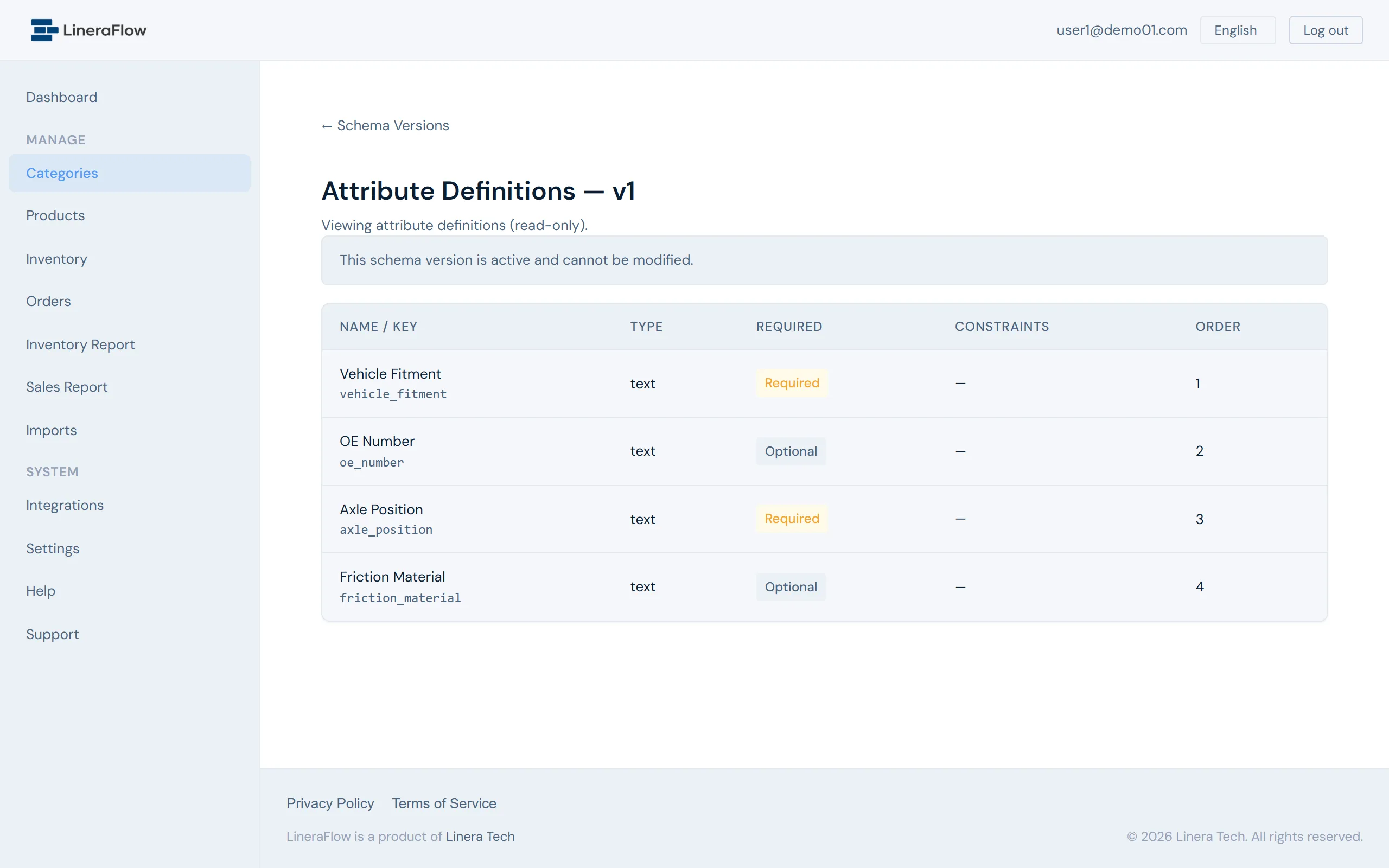Open the Inventory section

tap(56, 259)
